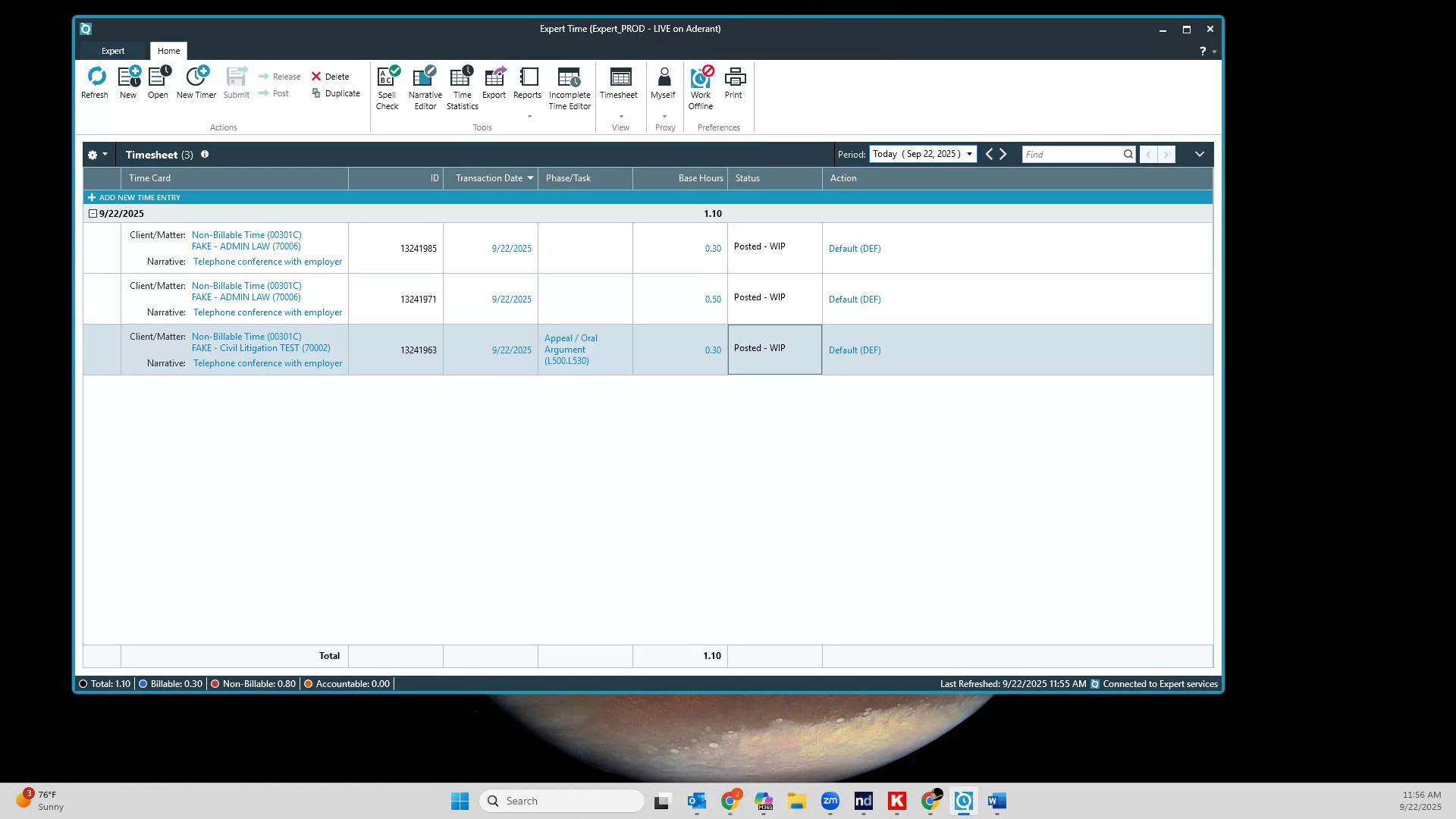Switch to the Expert tab
The height and width of the screenshot is (819, 1456).
click(112, 50)
